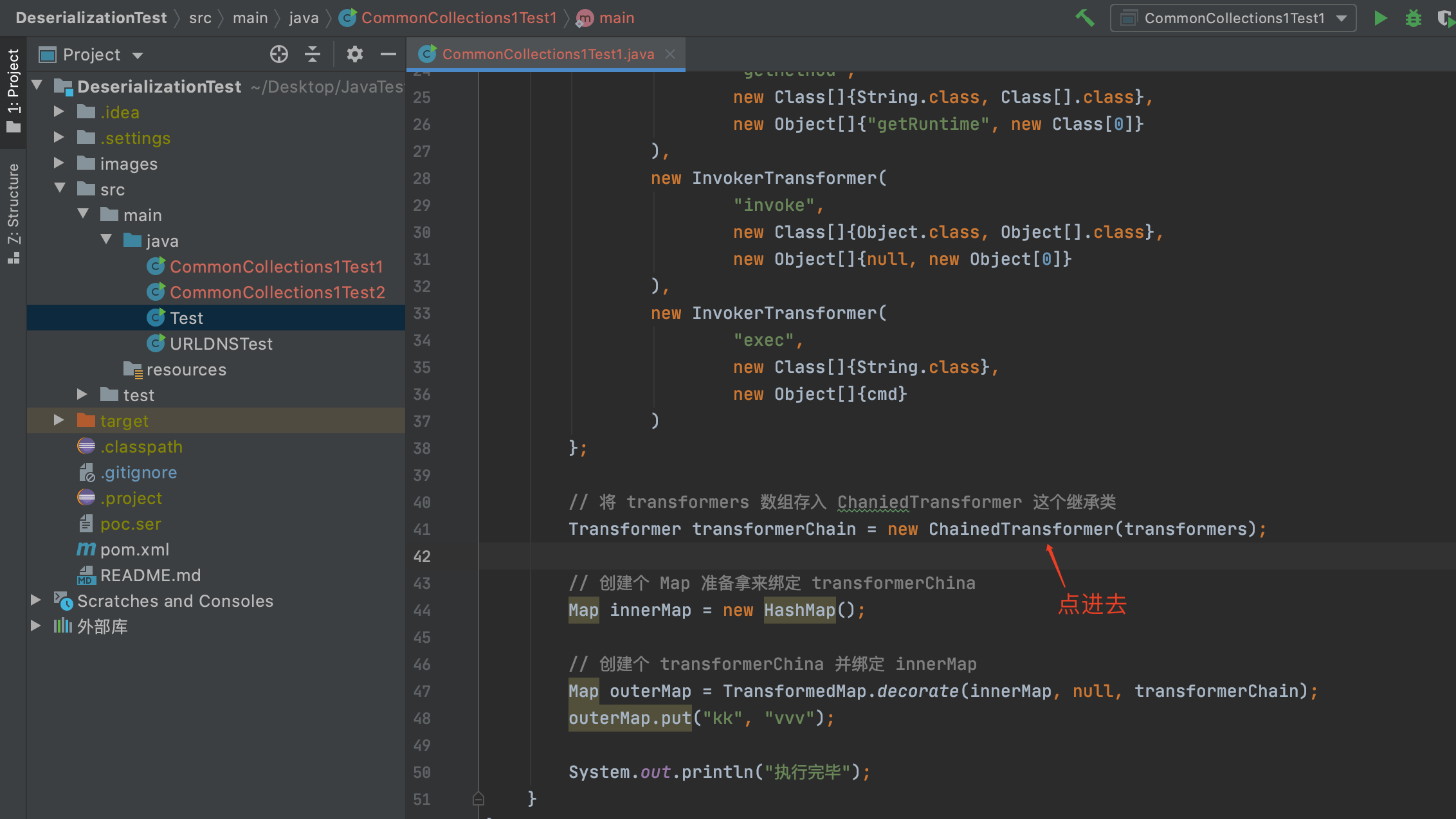
Task: Close the CommonCollections1Test1.java tab
Action: [670, 54]
